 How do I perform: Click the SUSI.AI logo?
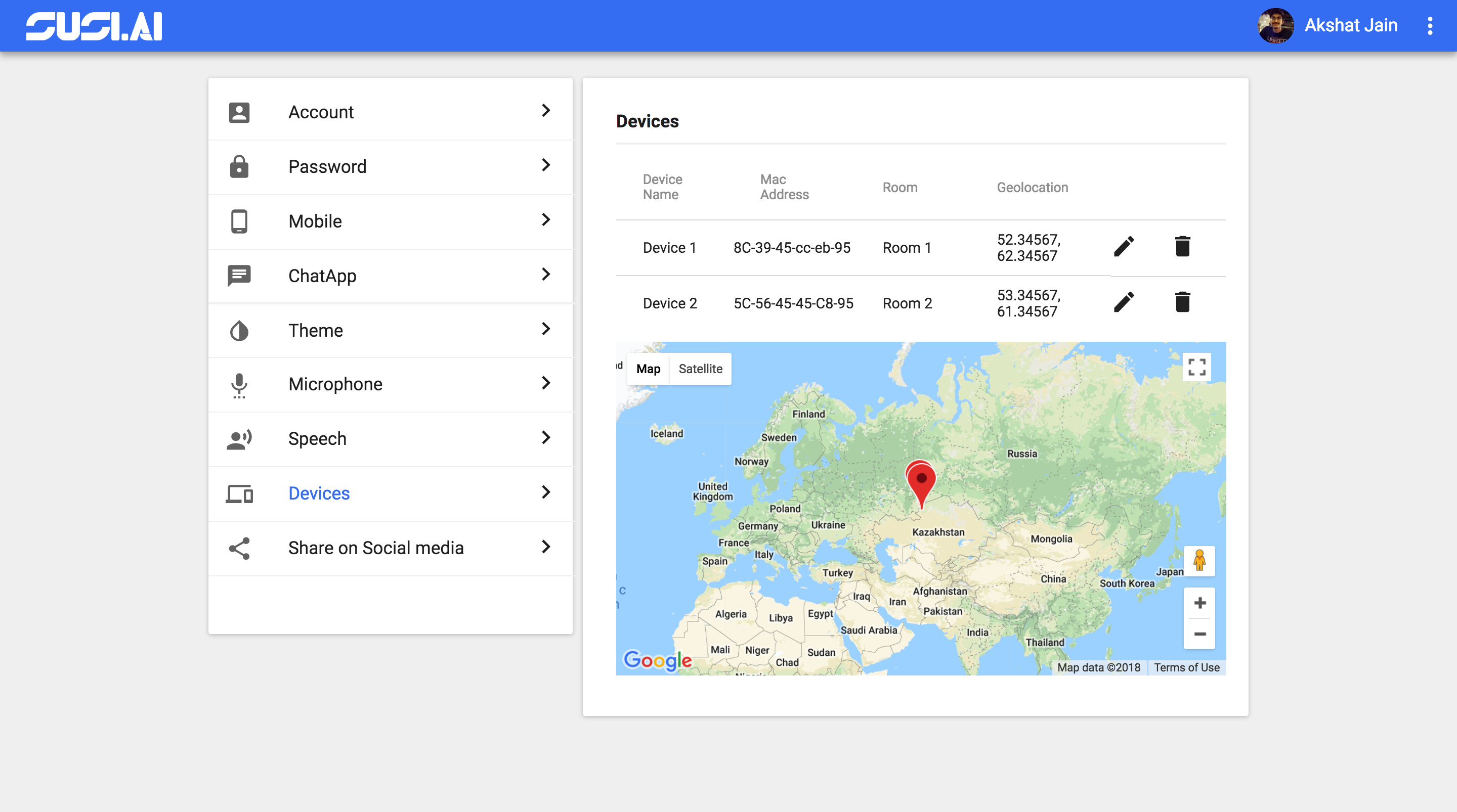pos(94,26)
